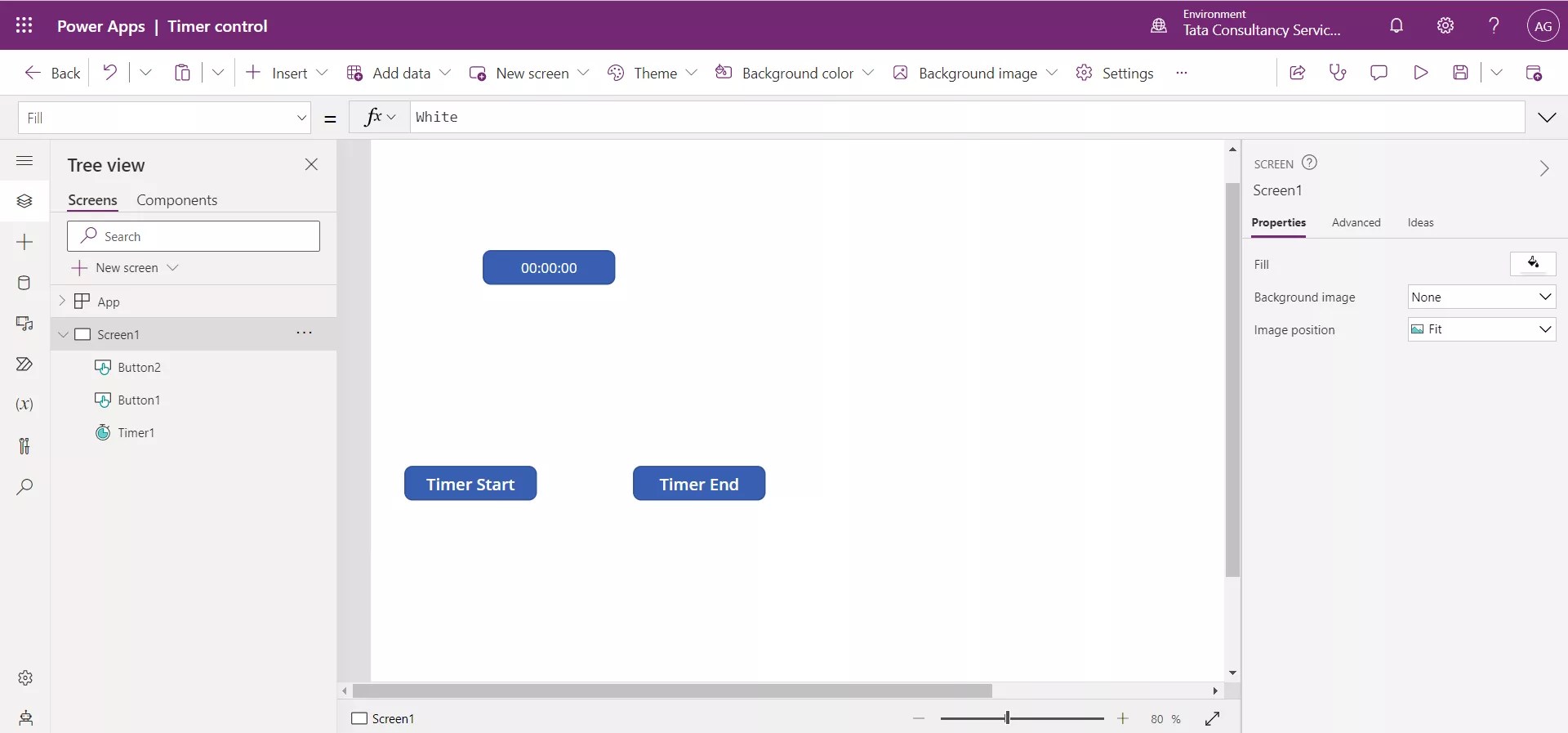1568x733 pixels.
Task: Expand the App node in tree
Action: click(x=62, y=301)
